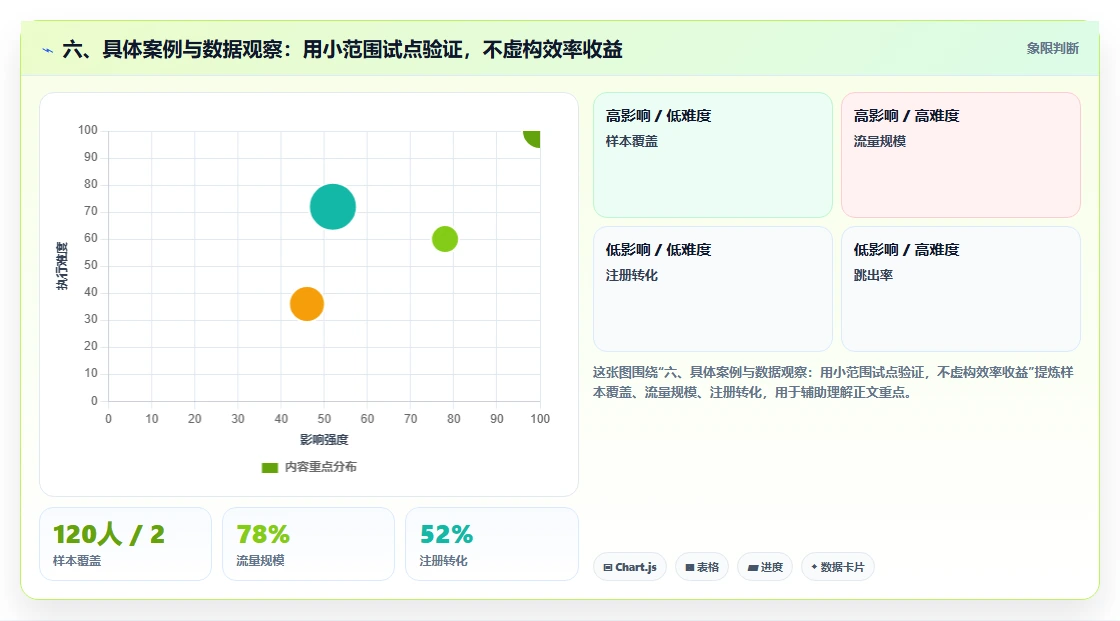
Task: Click the description paragraph starting 这张图围绕
Action: pyautogui.click(x=833, y=382)
